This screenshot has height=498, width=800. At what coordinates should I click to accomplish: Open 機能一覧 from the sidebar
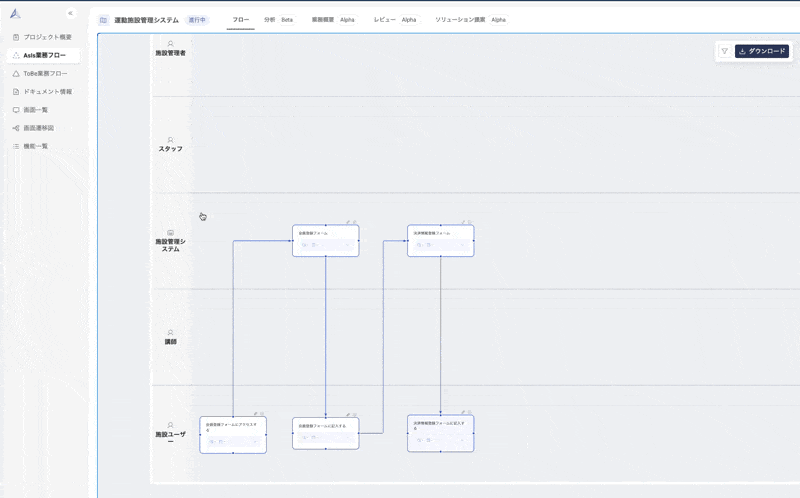pos(43,146)
